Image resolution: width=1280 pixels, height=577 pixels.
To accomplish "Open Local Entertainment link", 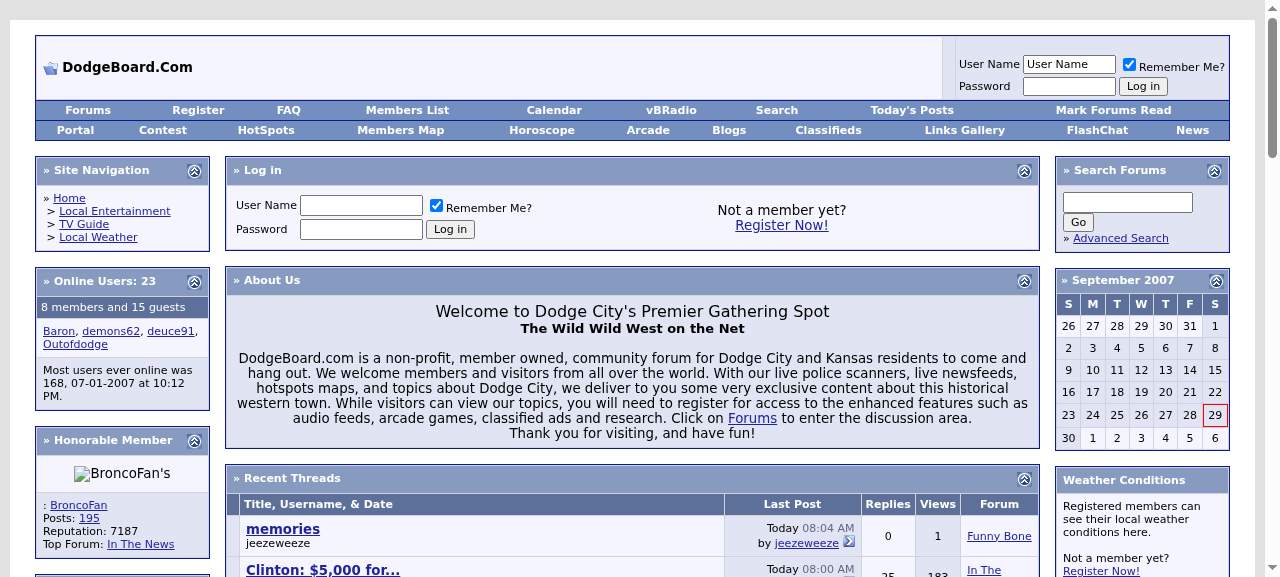I will (115, 211).
